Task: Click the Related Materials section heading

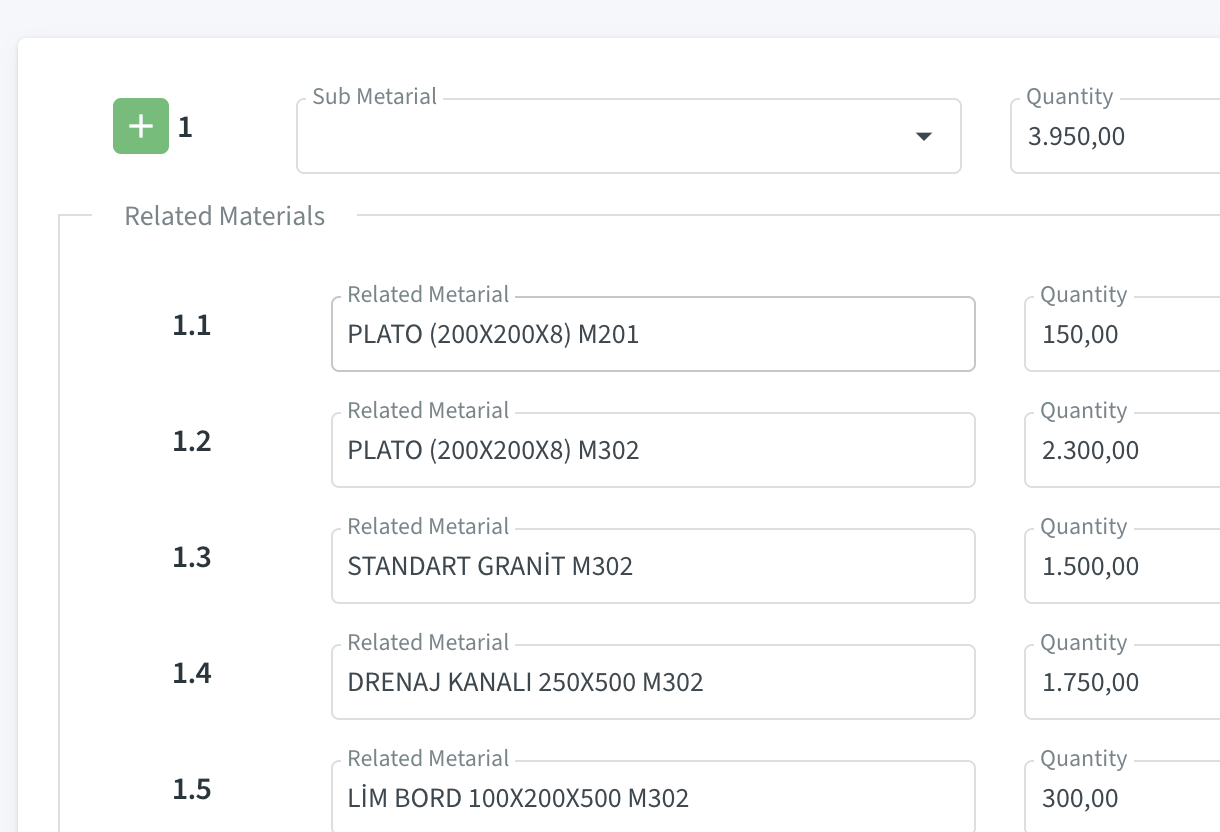Action: pyautogui.click(x=225, y=216)
